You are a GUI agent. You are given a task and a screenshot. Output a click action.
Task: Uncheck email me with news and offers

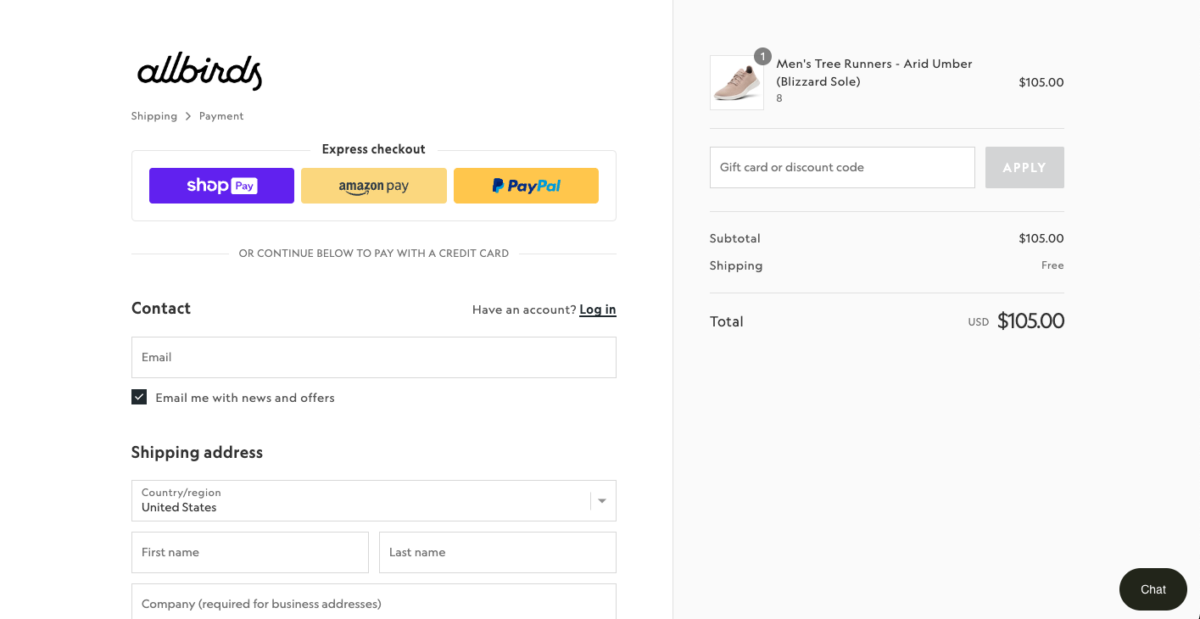pyautogui.click(x=139, y=396)
